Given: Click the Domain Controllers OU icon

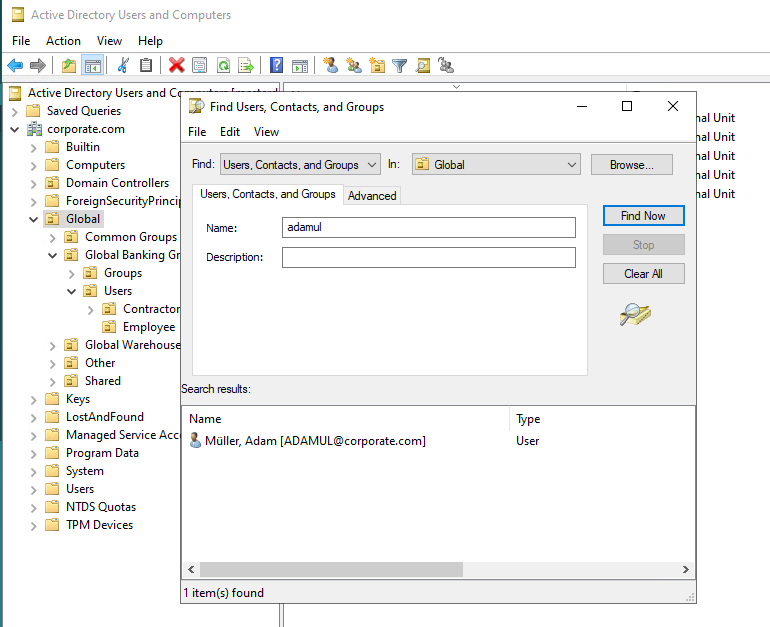Looking at the screenshot, I should 52,183.
